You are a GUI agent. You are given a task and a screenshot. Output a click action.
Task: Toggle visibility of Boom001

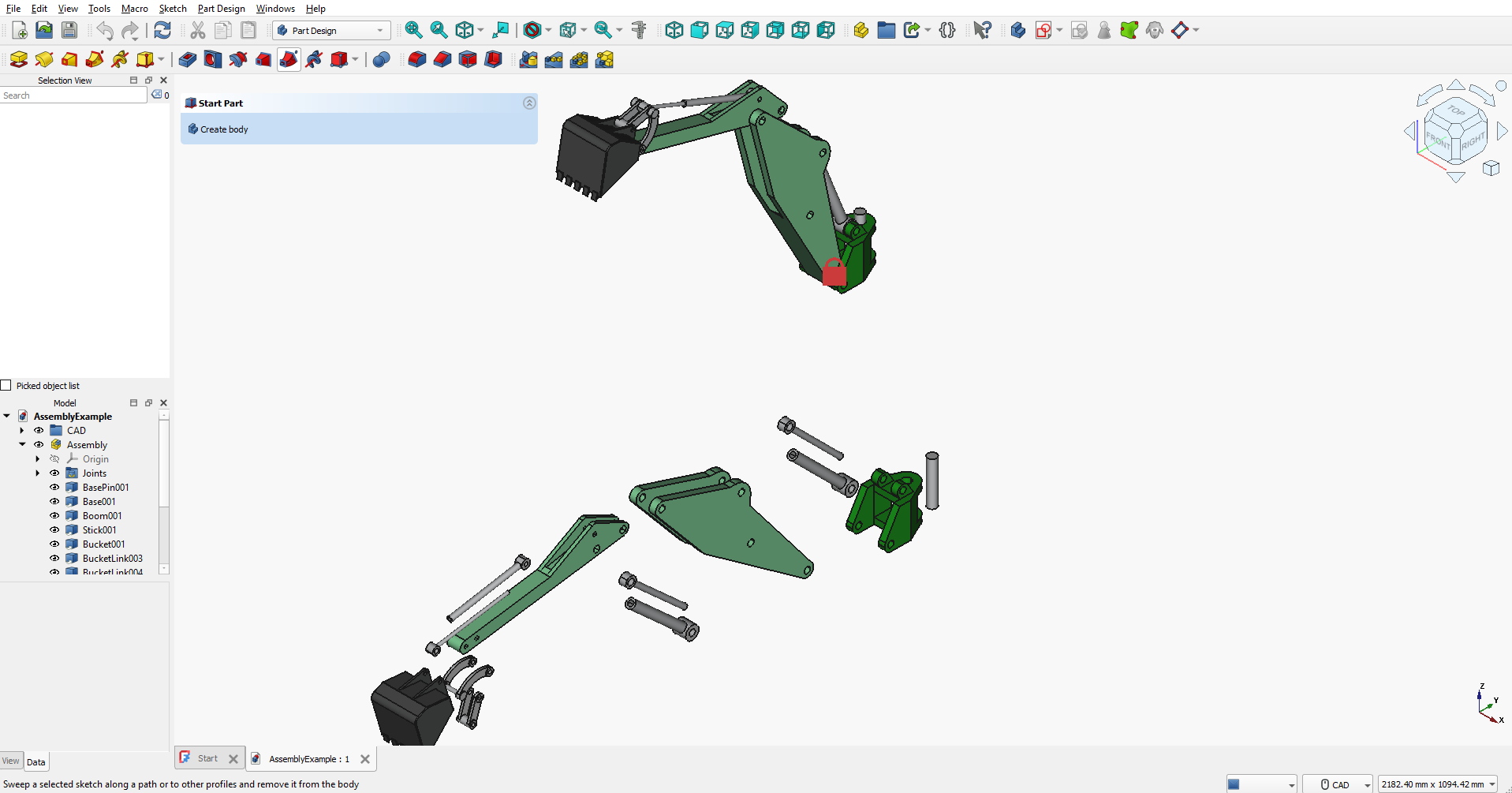pos(54,515)
